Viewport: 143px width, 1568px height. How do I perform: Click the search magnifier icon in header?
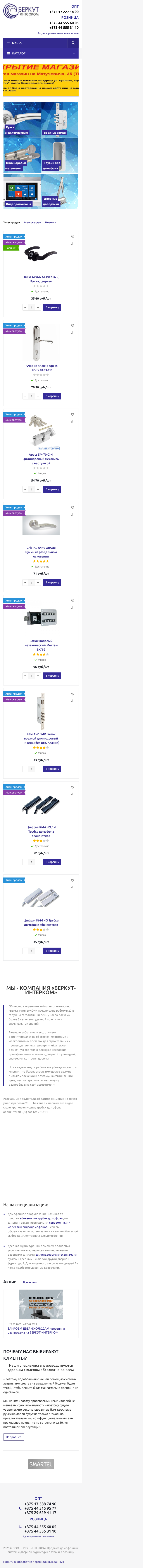[x=73, y=43]
